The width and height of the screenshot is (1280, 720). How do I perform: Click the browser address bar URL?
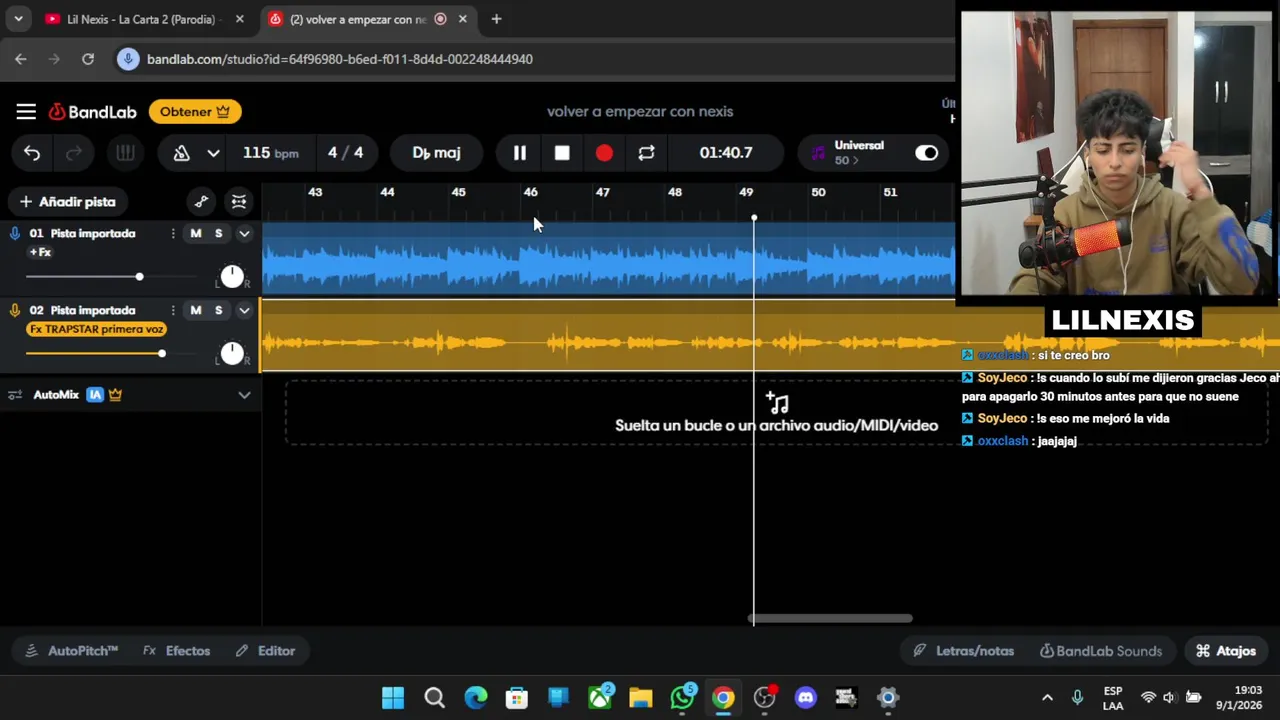[340, 59]
